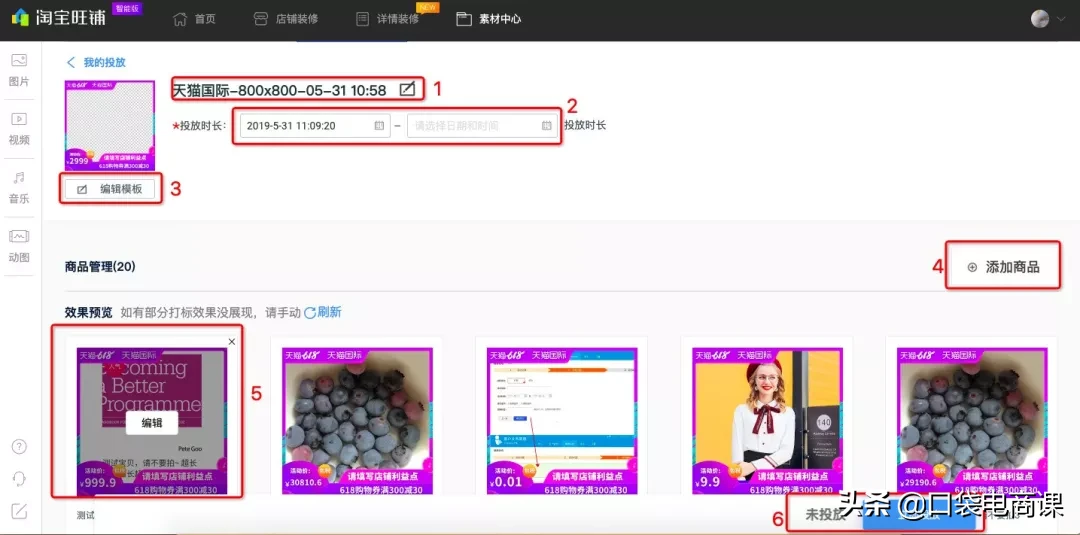Screen dimensions: 1080x535
Task: Switch to the 素材中心 tab
Action: click(x=488, y=19)
